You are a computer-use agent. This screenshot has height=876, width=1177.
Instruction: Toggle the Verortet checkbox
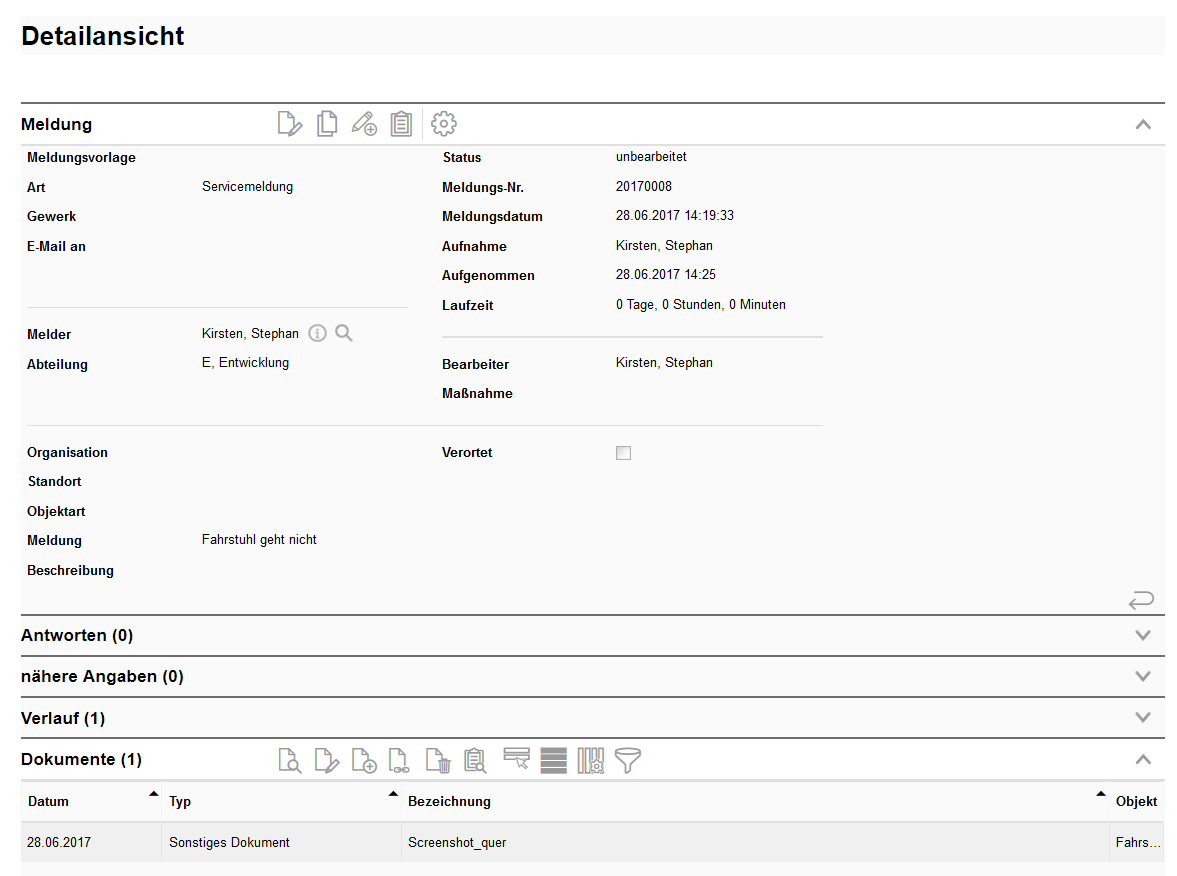[x=623, y=453]
